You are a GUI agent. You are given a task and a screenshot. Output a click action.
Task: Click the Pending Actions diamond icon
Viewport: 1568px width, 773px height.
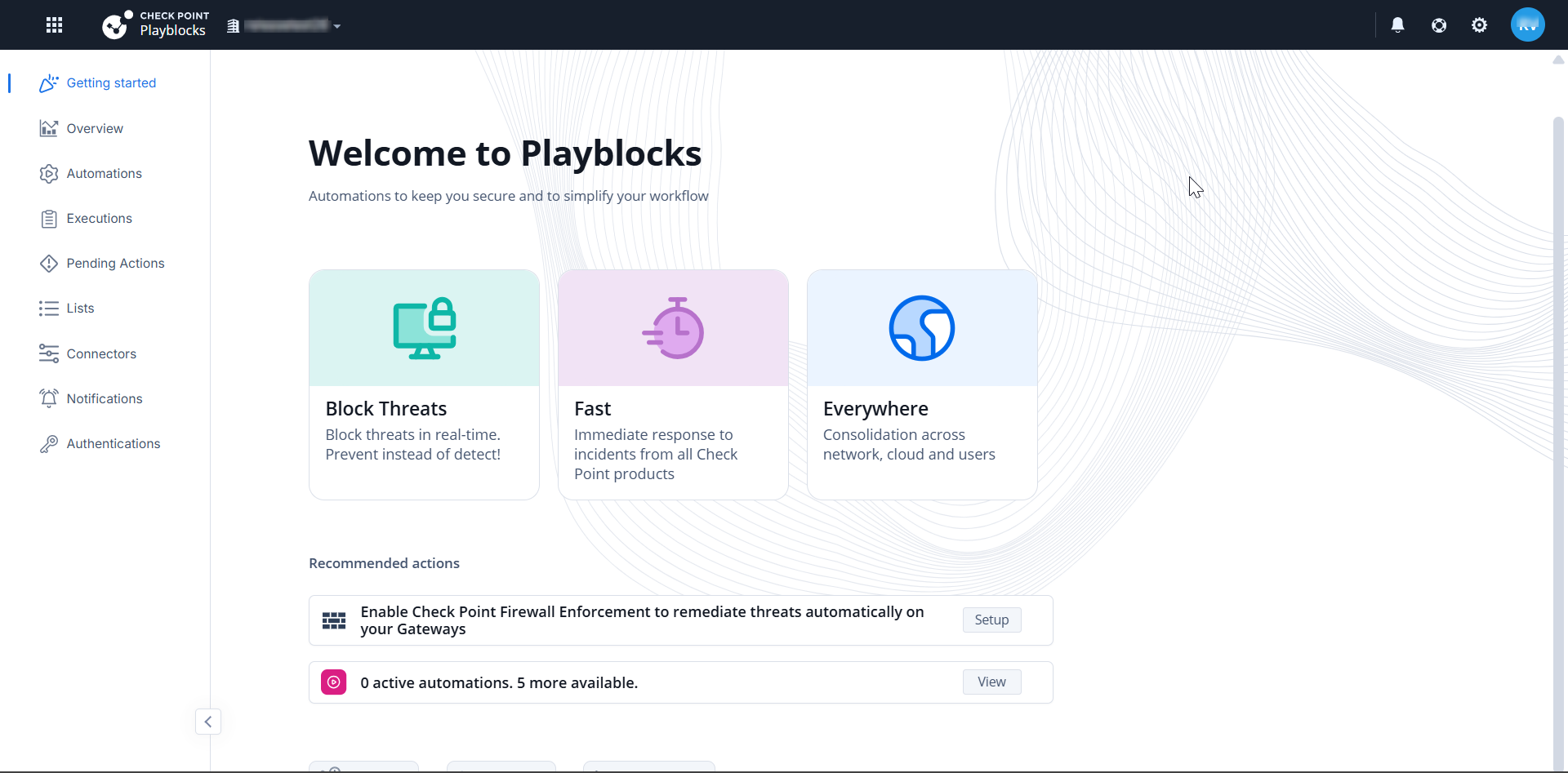pyautogui.click(x=49, y=264)
